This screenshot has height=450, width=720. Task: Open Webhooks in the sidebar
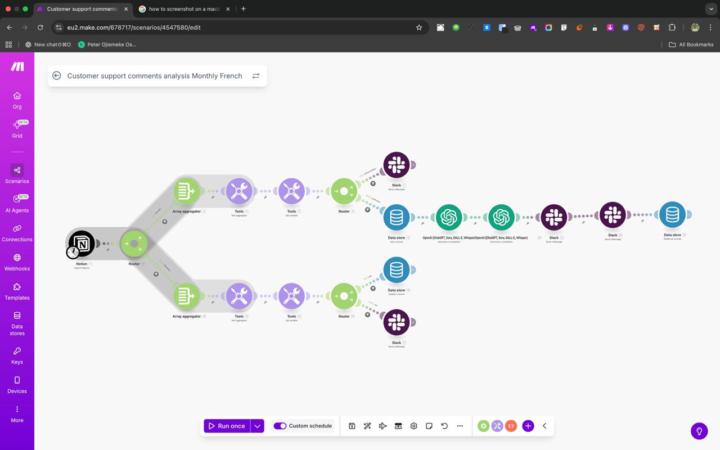pyautogui.click(x=17, y=262)
